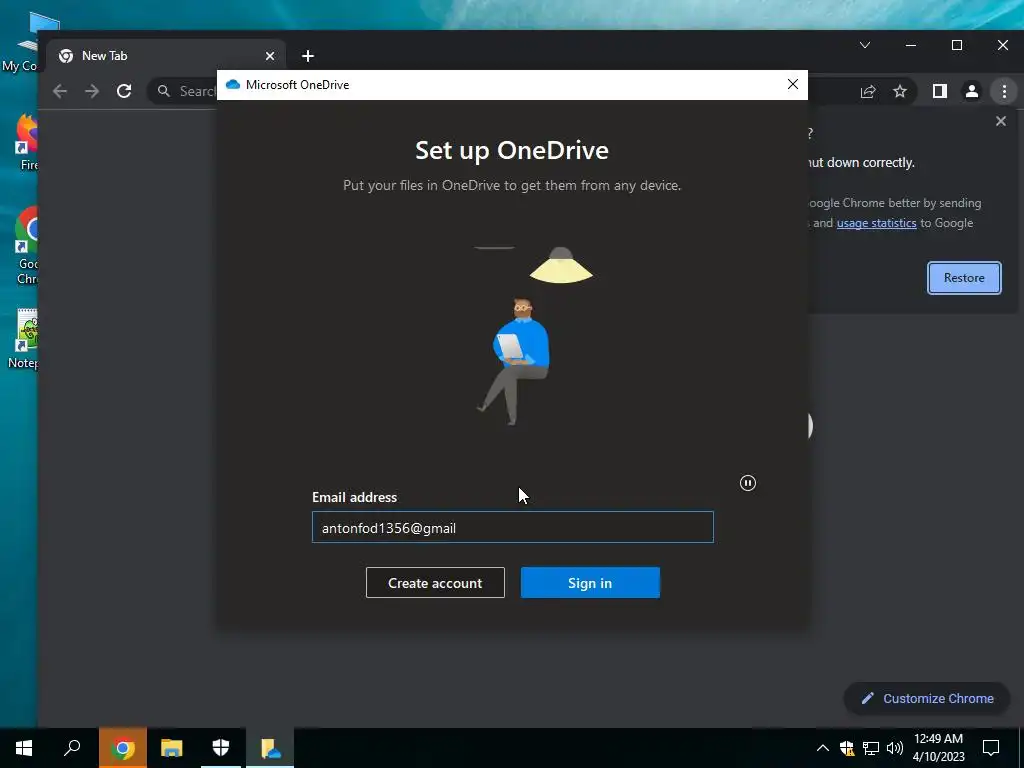The width and height of the screenshot is (1024, 768).
Task: Open the notification center icon
Action: click(x=991, y=748)
